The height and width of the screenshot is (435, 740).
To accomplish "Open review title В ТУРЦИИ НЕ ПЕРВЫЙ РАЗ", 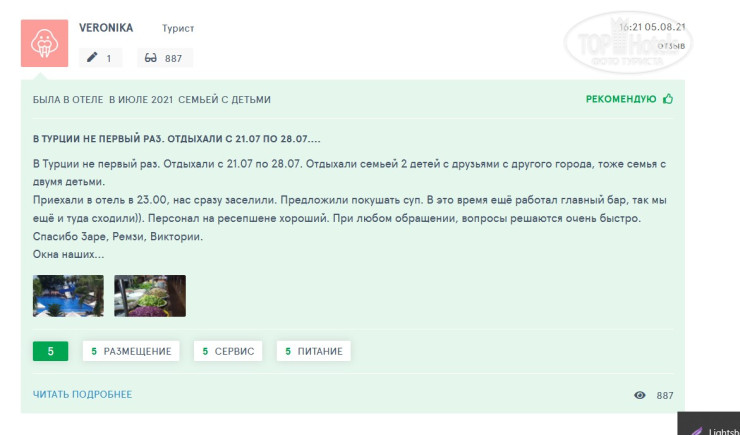I will (177, 138).
